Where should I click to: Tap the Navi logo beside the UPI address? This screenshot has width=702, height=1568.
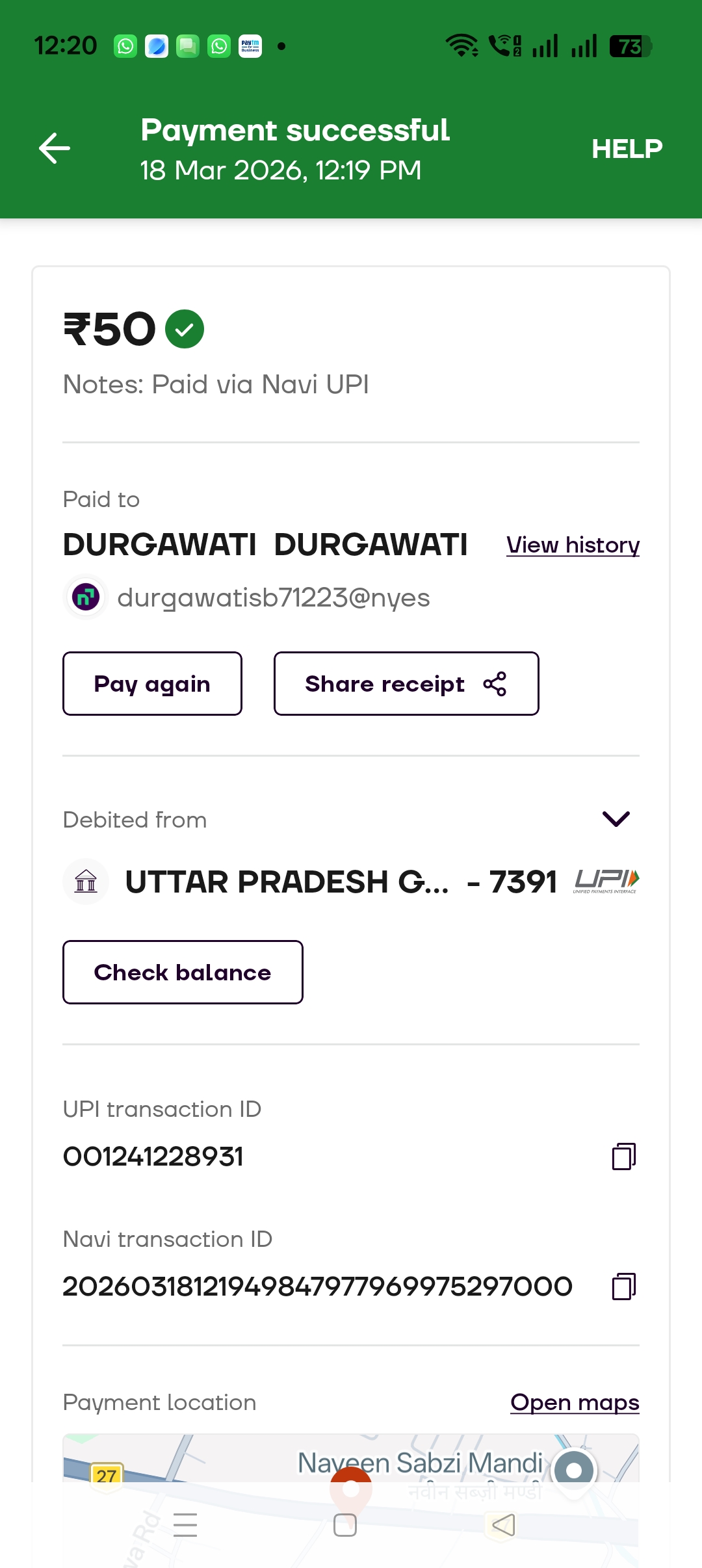86,597
